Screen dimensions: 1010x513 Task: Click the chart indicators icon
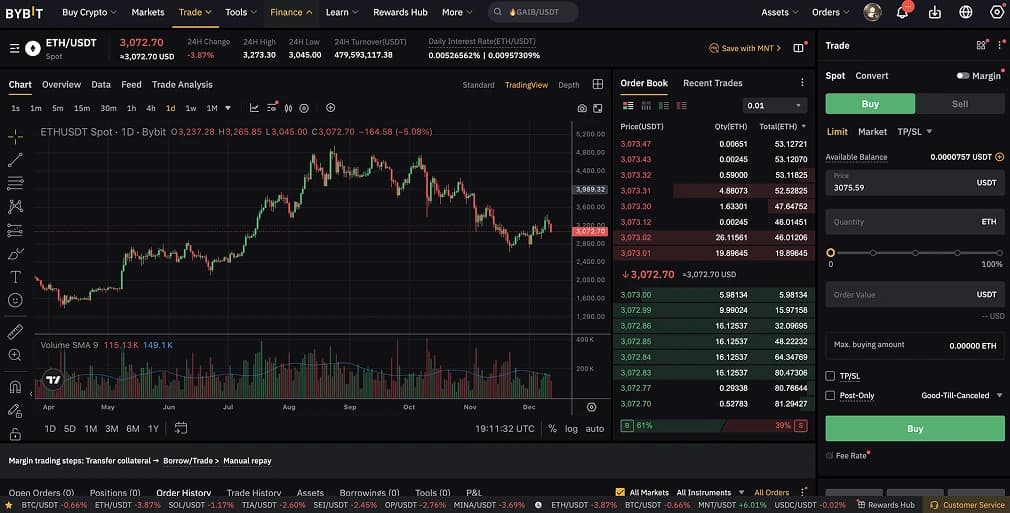(254, 108)
